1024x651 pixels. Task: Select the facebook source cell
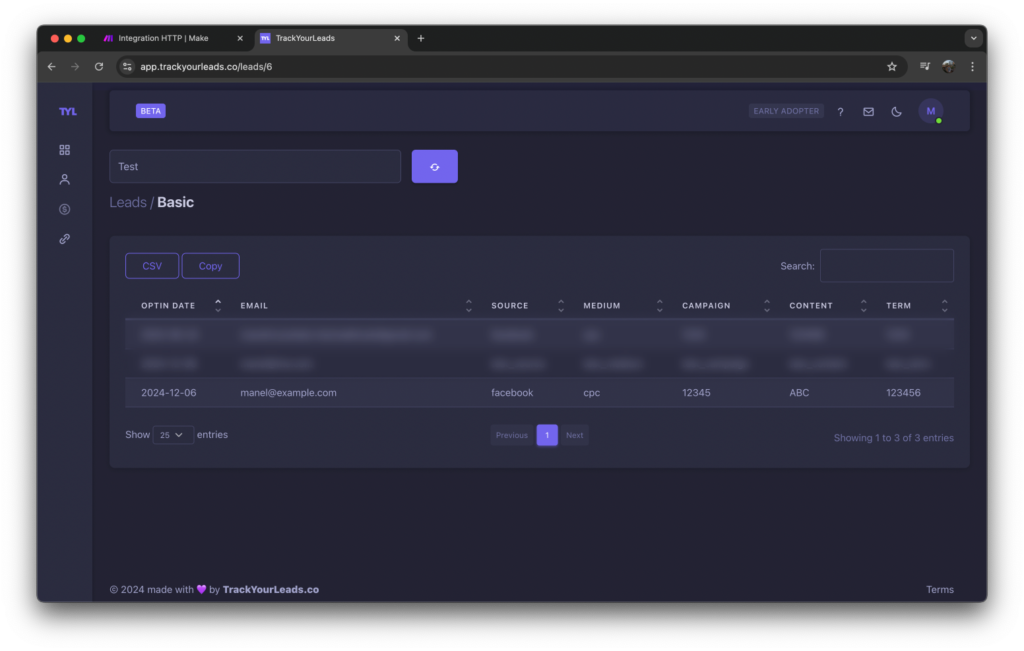(x=512, y=393)
